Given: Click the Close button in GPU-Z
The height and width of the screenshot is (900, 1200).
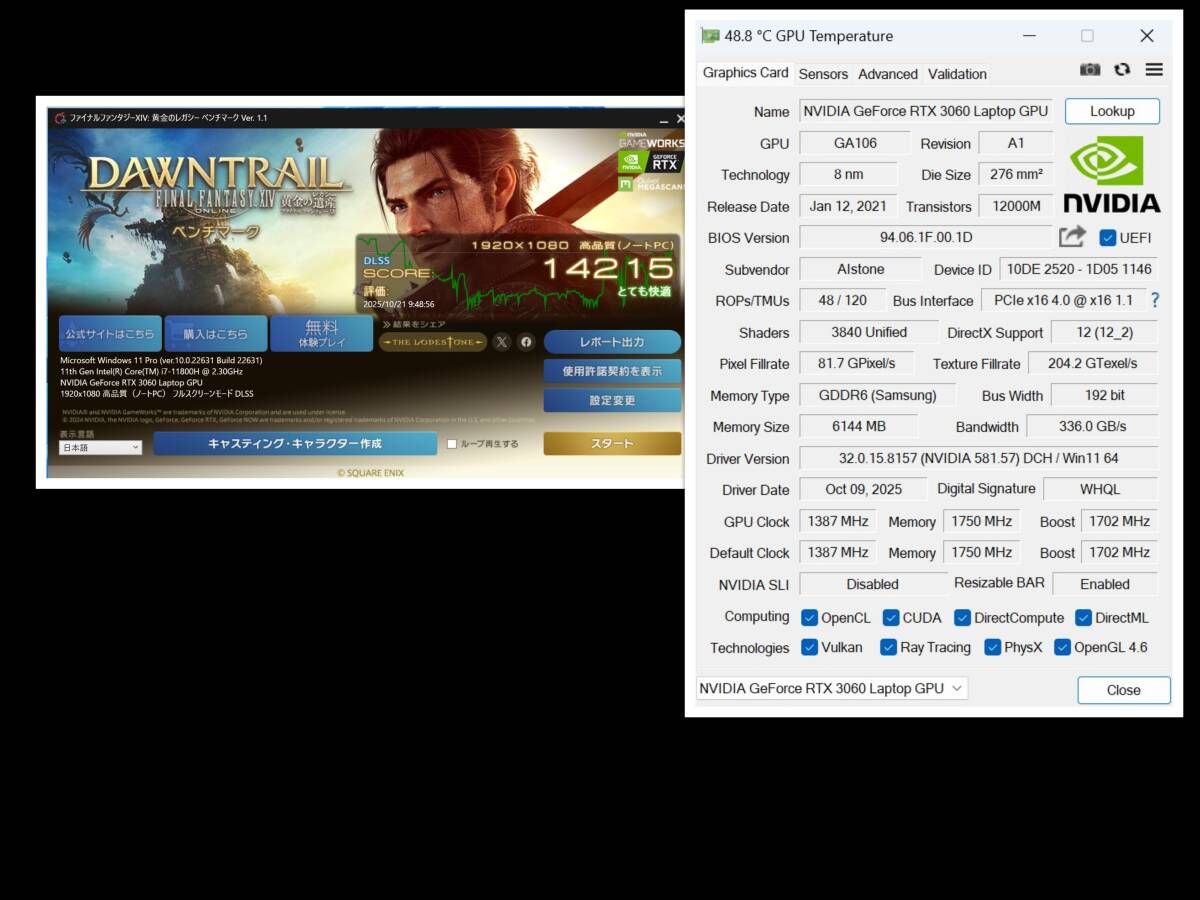Looking at the screenshot, I should pos(1124,690).
